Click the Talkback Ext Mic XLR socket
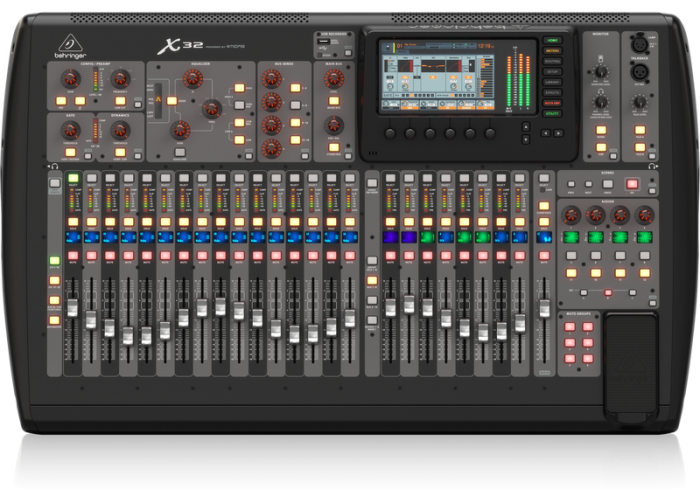700x500 pixels. tap(639, 71)
